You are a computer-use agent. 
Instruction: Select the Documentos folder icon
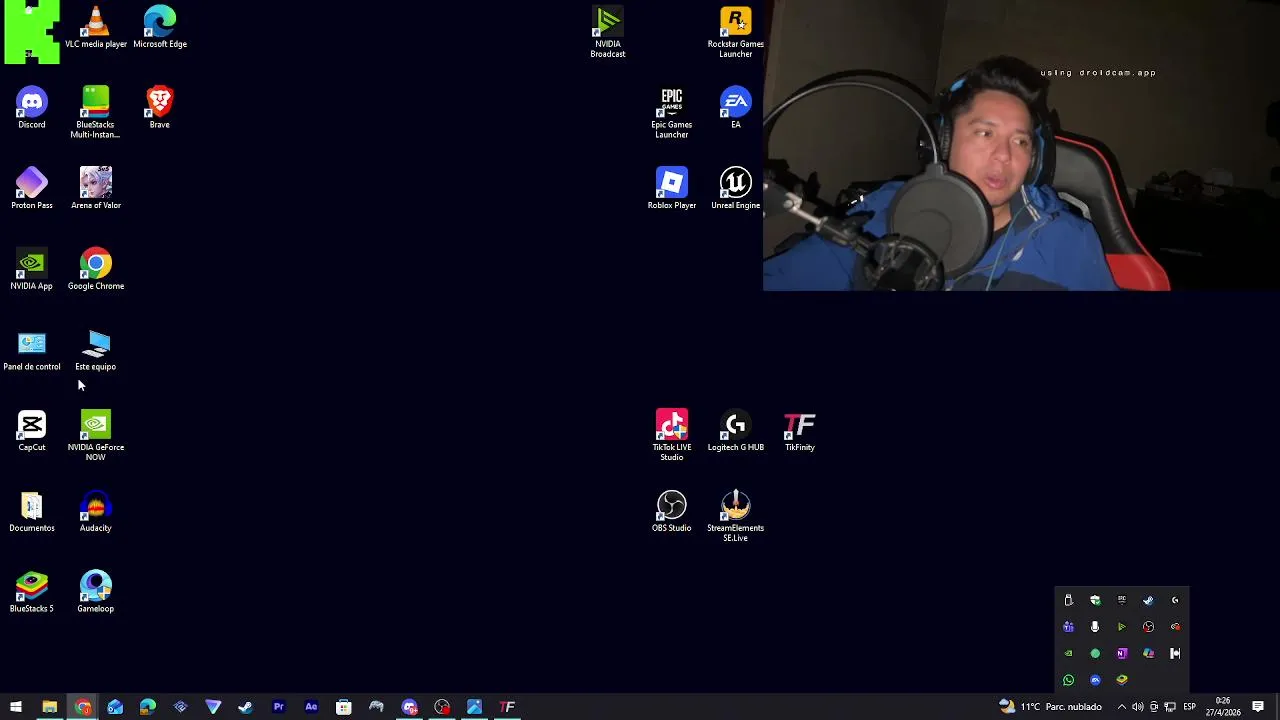pos(32,512)
